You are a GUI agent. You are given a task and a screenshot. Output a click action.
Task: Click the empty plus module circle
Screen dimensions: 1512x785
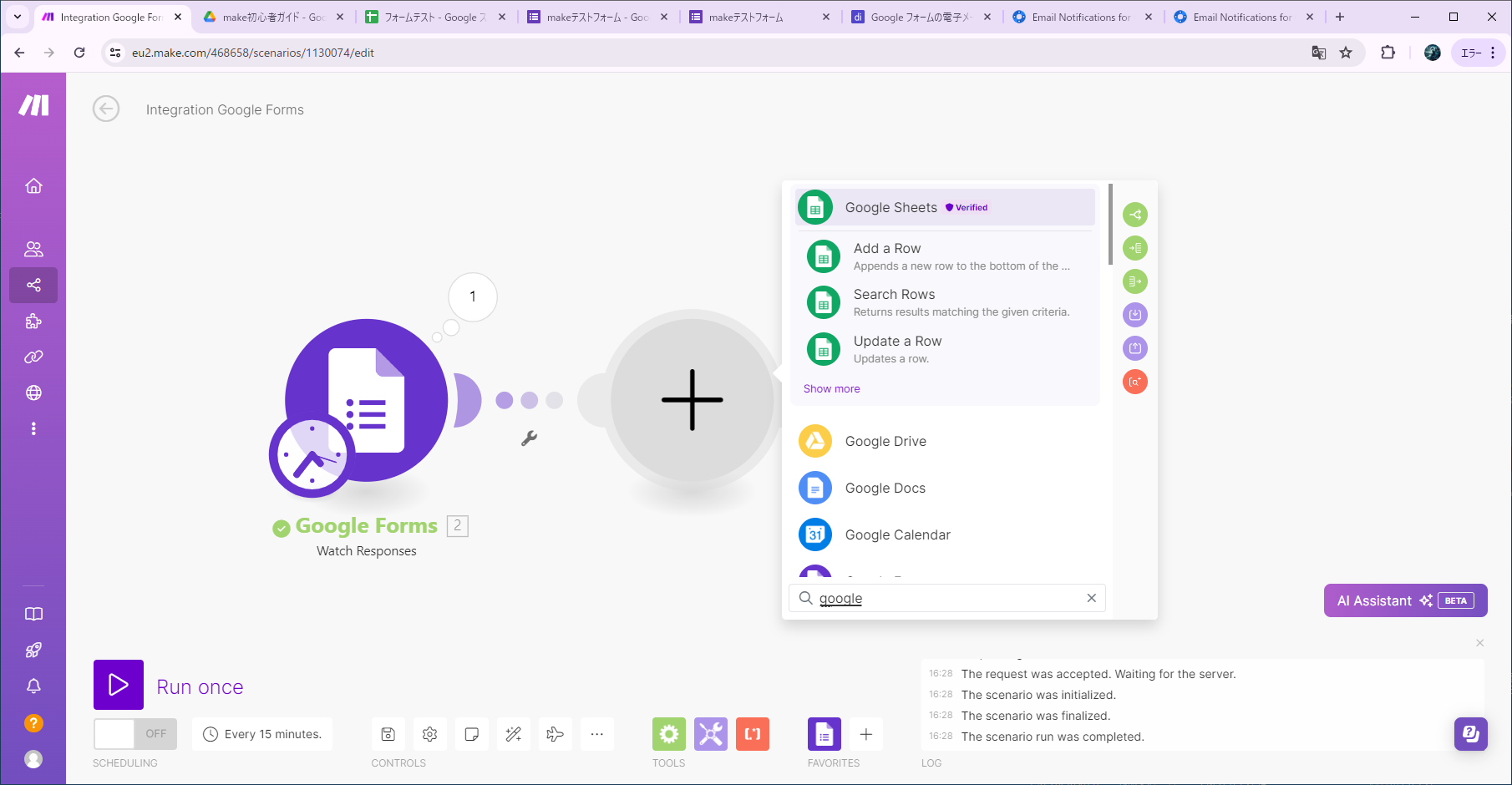pos(692,399)
